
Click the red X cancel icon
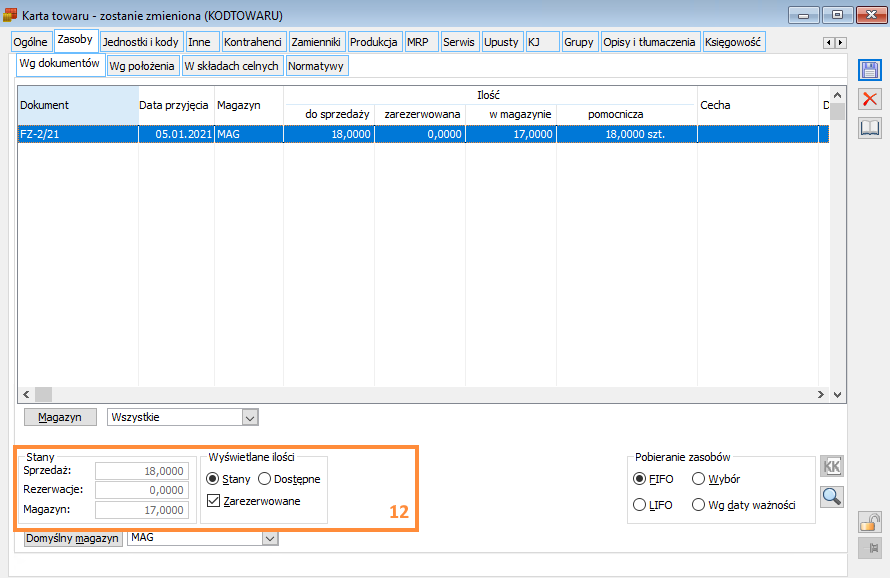[x=870, y=98]
